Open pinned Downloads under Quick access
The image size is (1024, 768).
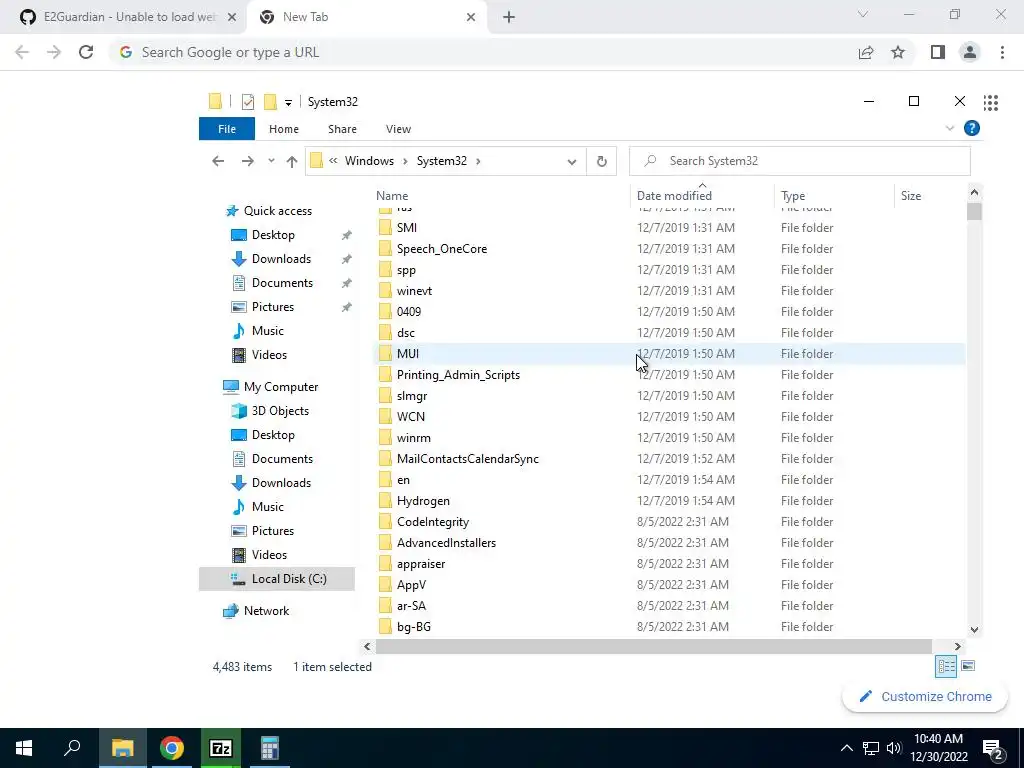coord(281,259)
